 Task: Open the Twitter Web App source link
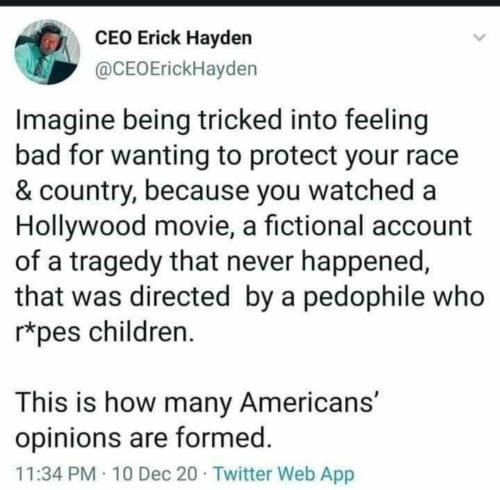point(284,474)
